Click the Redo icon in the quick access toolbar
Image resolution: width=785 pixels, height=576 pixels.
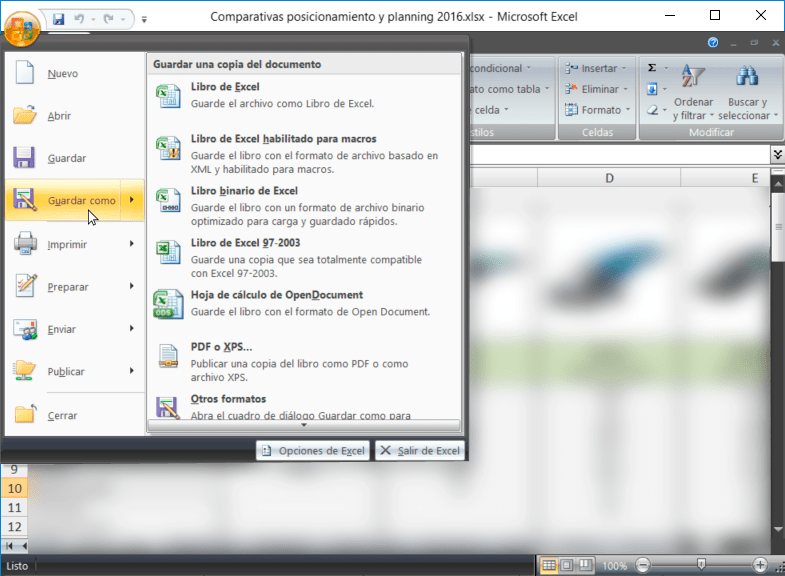[x=109, y=19]
